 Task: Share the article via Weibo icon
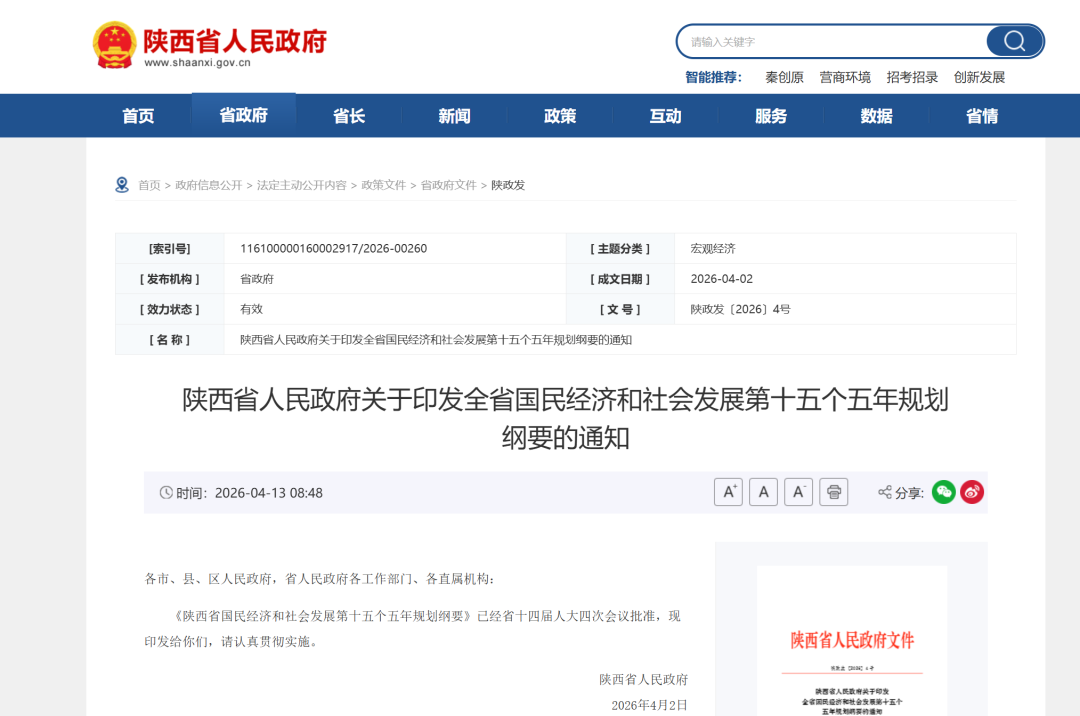[970, 492]
